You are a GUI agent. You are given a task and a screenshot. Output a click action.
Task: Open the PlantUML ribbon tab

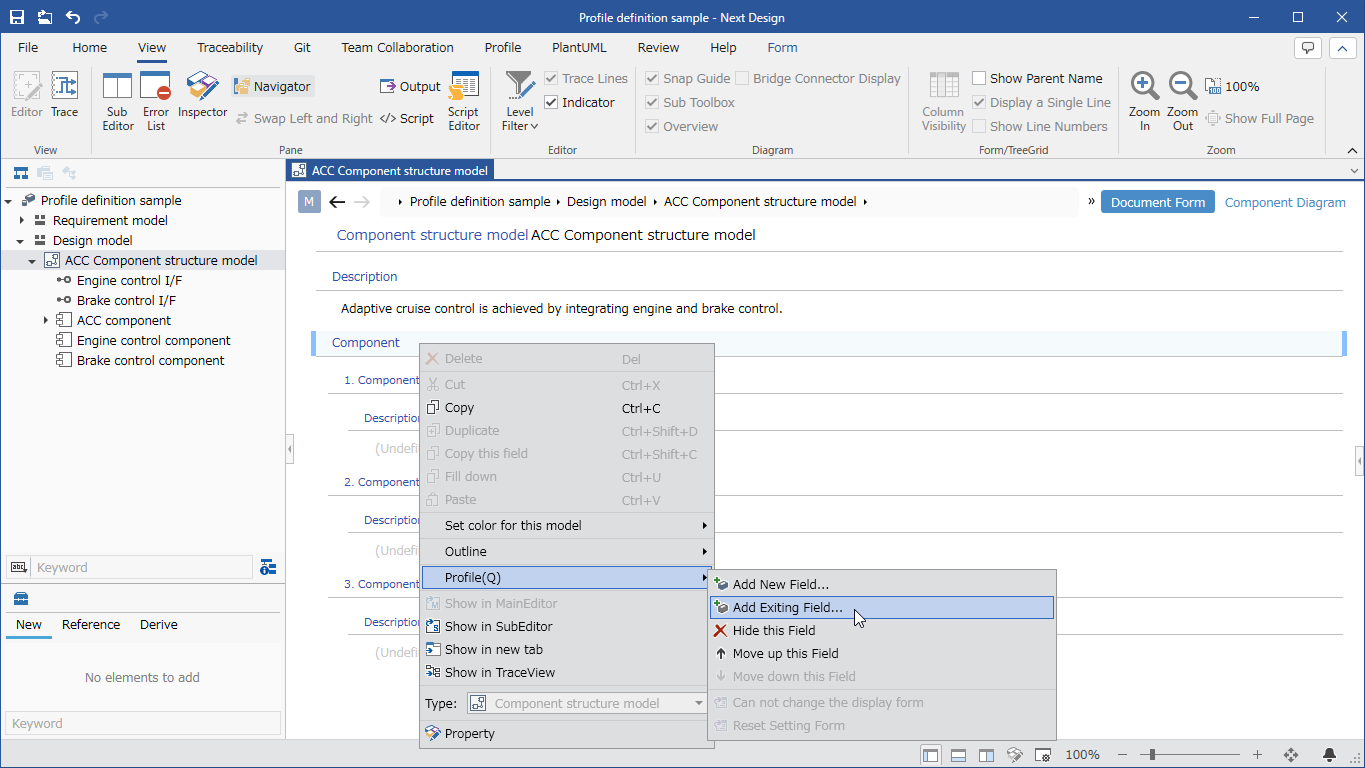coord(579,47)
